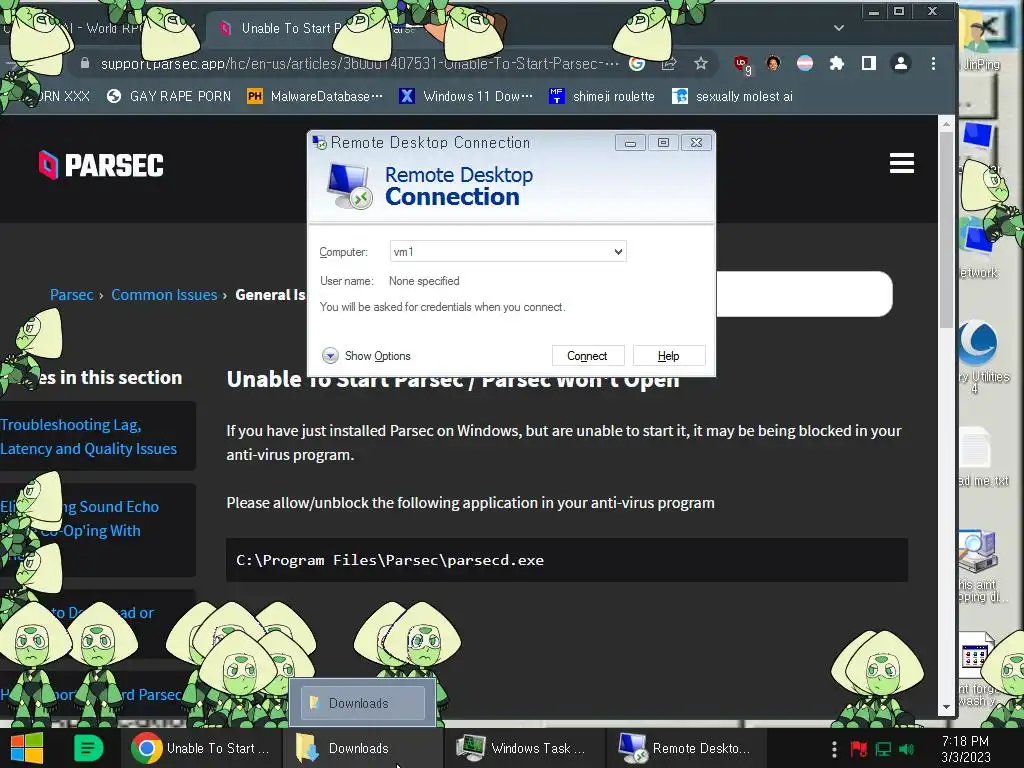Screen dimensions: 1024x768
Task: Click the Google icon in the address bar
Action: pos(637,63)
